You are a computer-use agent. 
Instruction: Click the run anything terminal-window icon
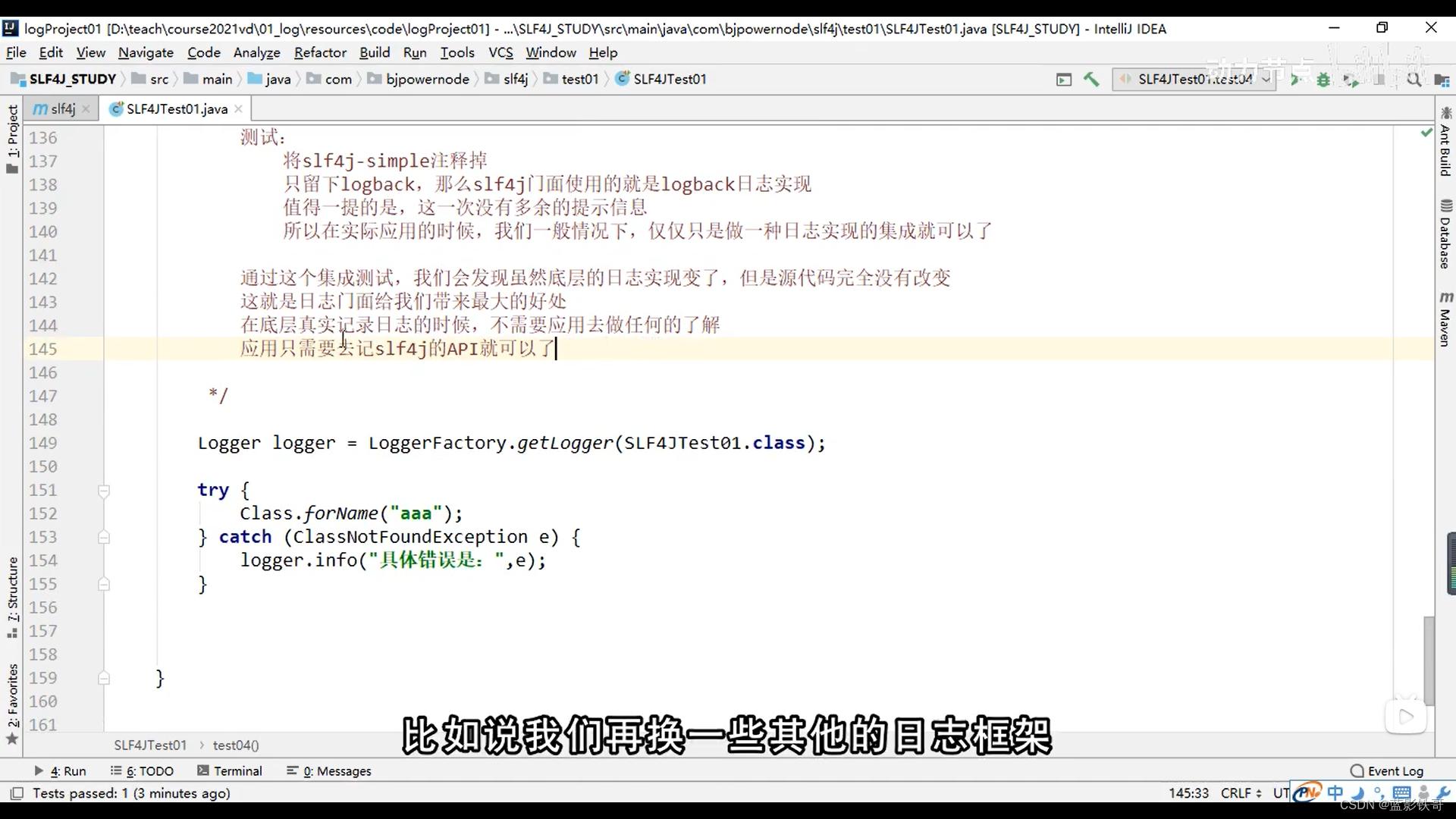pyautogui.click(x=1064, y=79)
